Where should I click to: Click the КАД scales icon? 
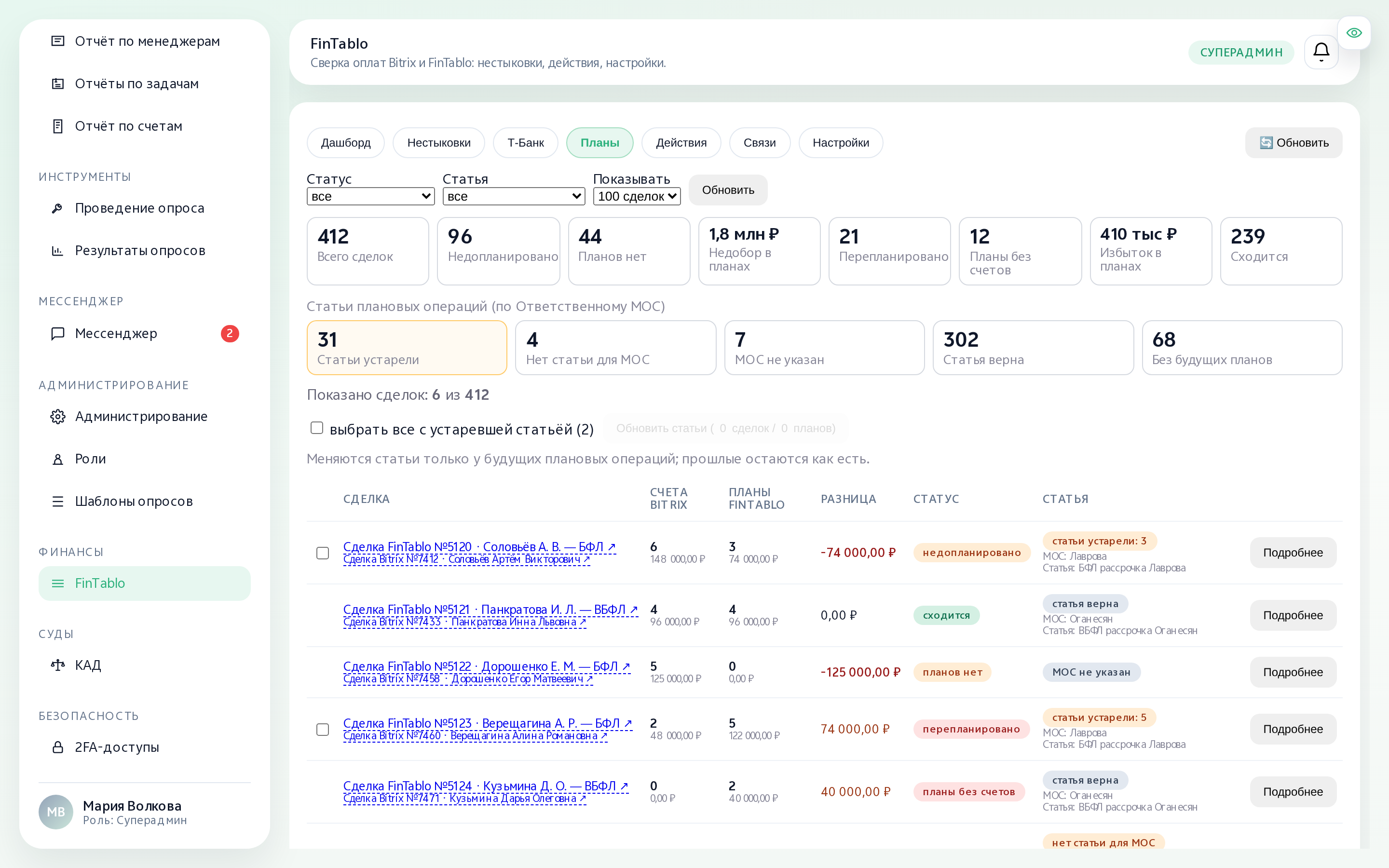point(57,665)
